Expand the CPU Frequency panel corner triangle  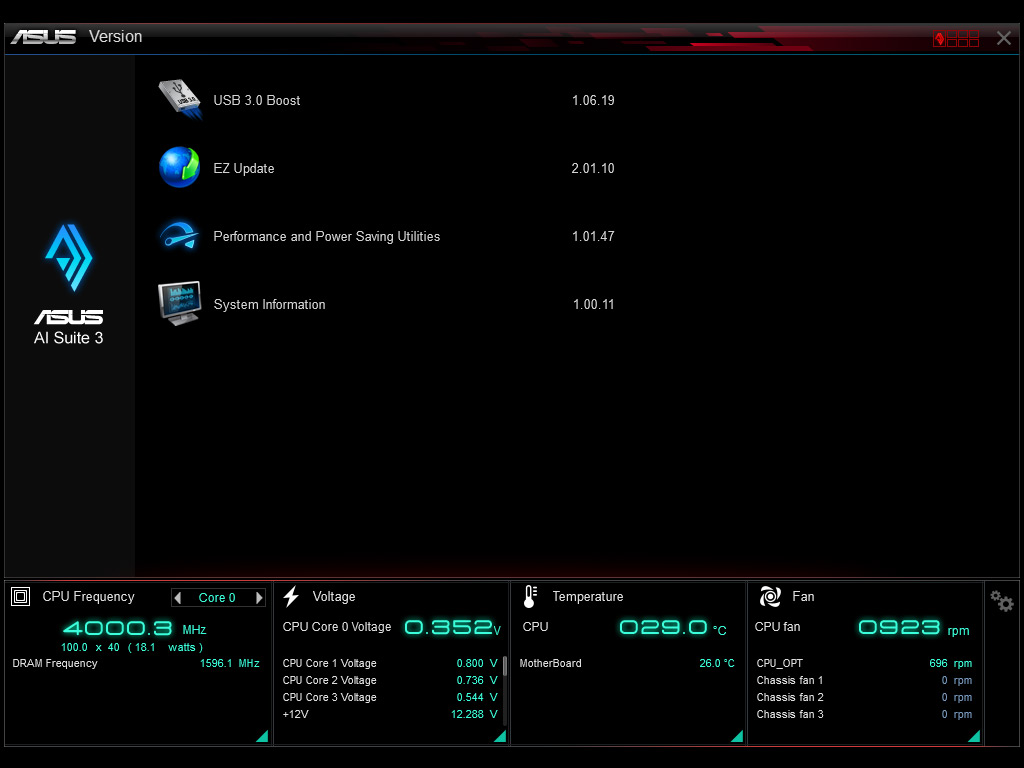click(x=262, y=736)
